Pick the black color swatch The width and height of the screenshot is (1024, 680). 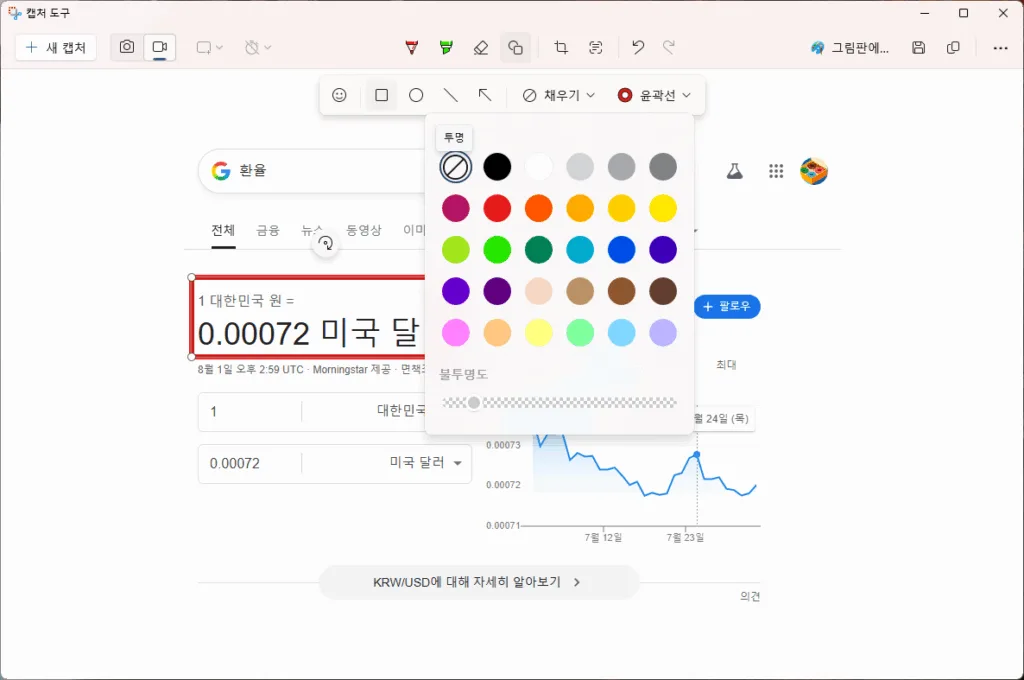pyautogui.click(x=497, y=167)
